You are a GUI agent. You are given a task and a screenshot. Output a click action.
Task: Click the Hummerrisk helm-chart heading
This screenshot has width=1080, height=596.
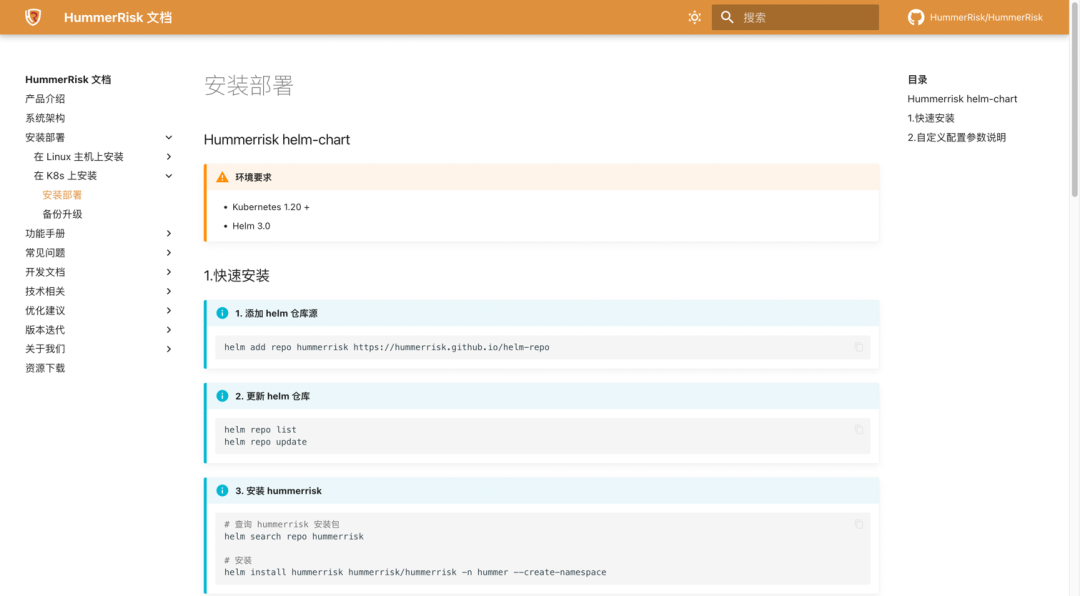tap(276, 140)
